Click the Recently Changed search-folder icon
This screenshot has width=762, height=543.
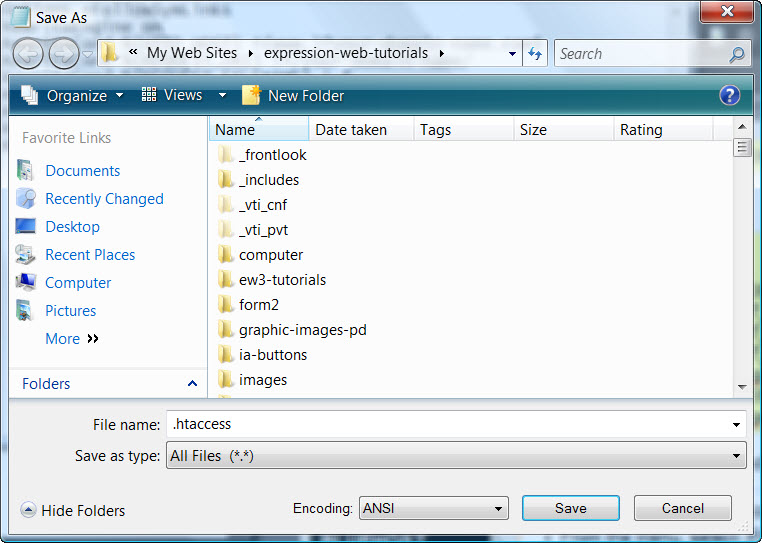pos(25,198)
